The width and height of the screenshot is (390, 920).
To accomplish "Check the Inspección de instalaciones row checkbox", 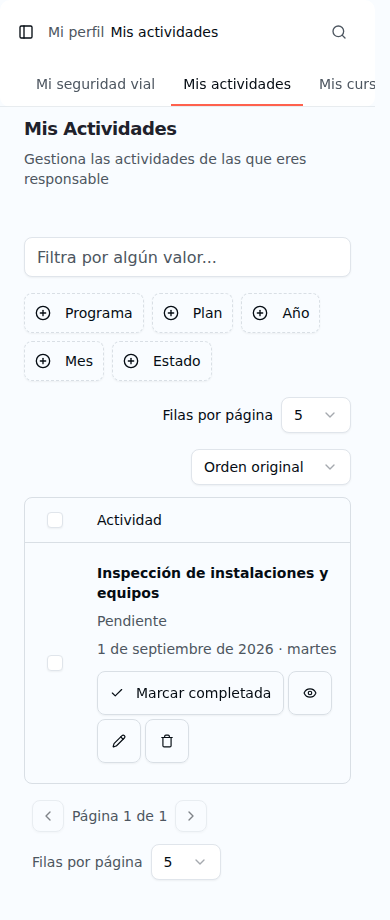I will tap(55, 663).
